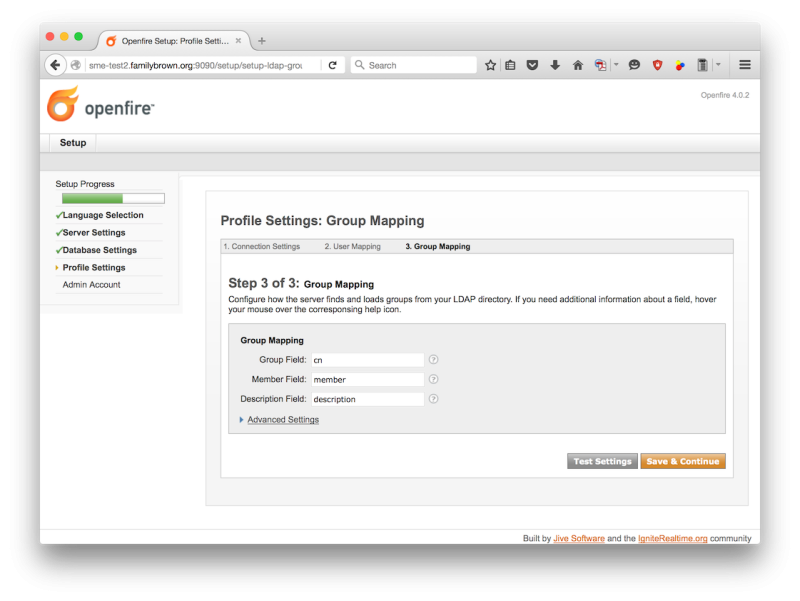Click the Member Field text input

pos(367,380)
